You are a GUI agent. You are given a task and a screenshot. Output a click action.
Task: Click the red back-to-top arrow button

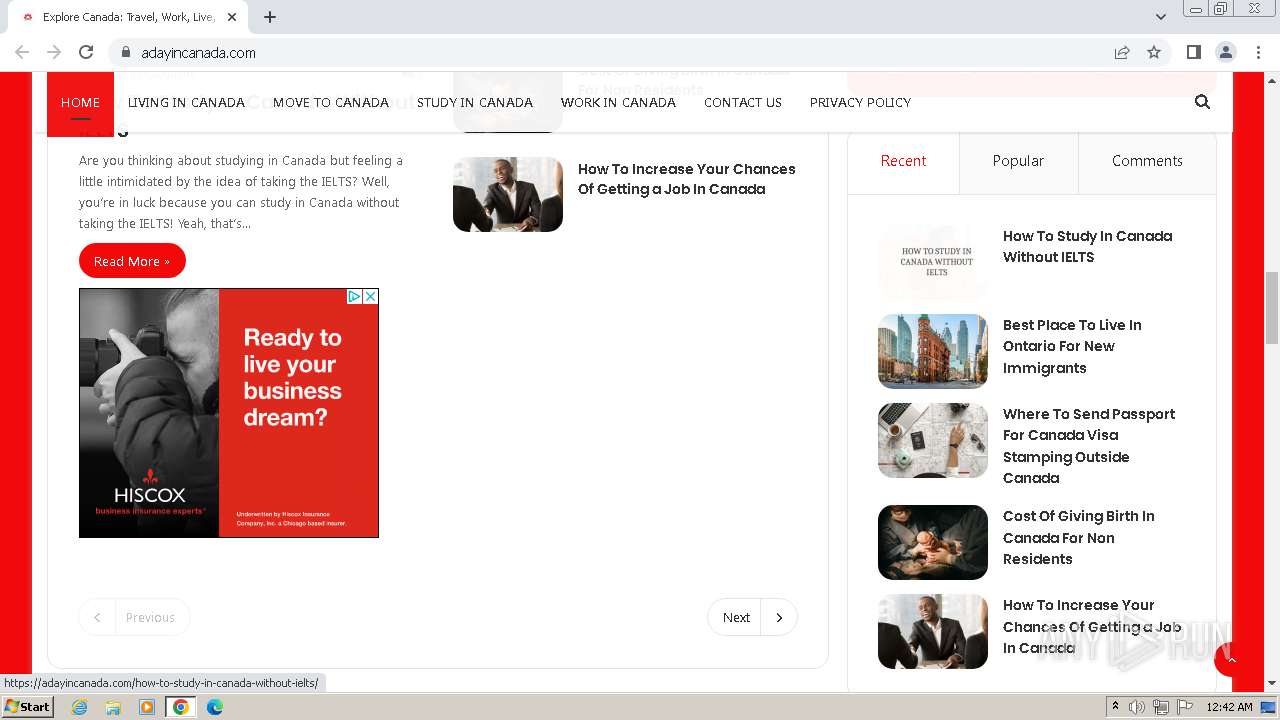point(1232,659)
